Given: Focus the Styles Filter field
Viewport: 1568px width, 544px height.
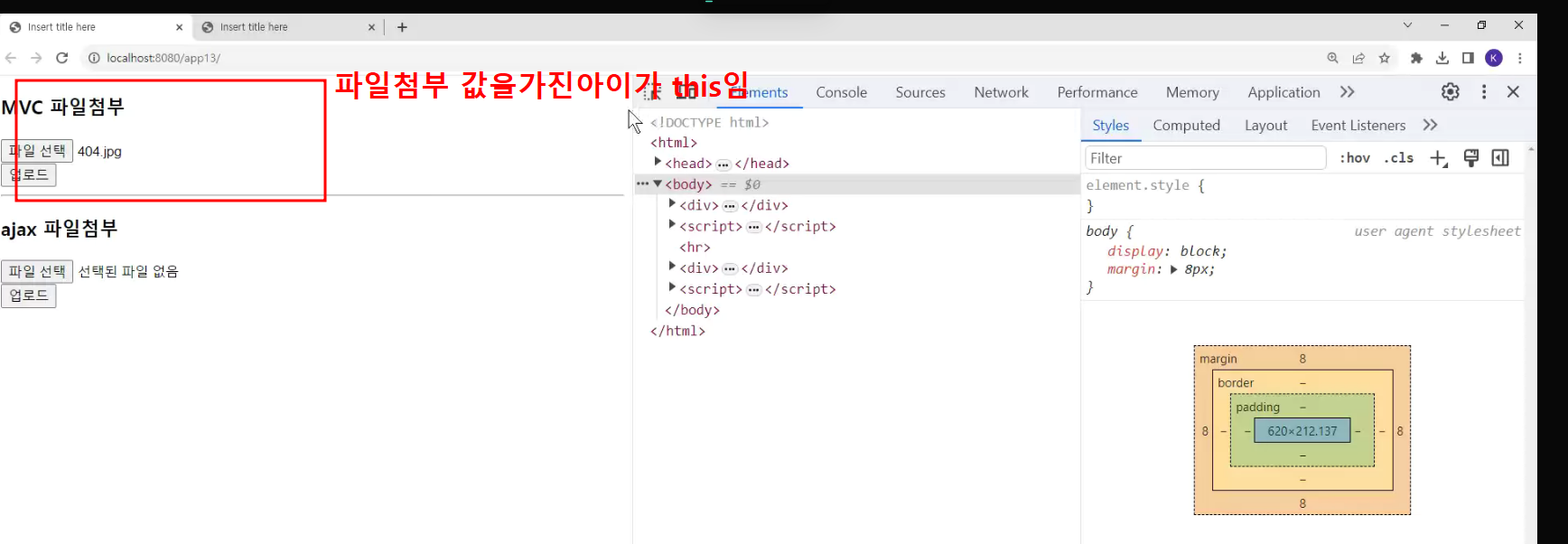Looking at the screenshot, I should tap(1205, 158).
